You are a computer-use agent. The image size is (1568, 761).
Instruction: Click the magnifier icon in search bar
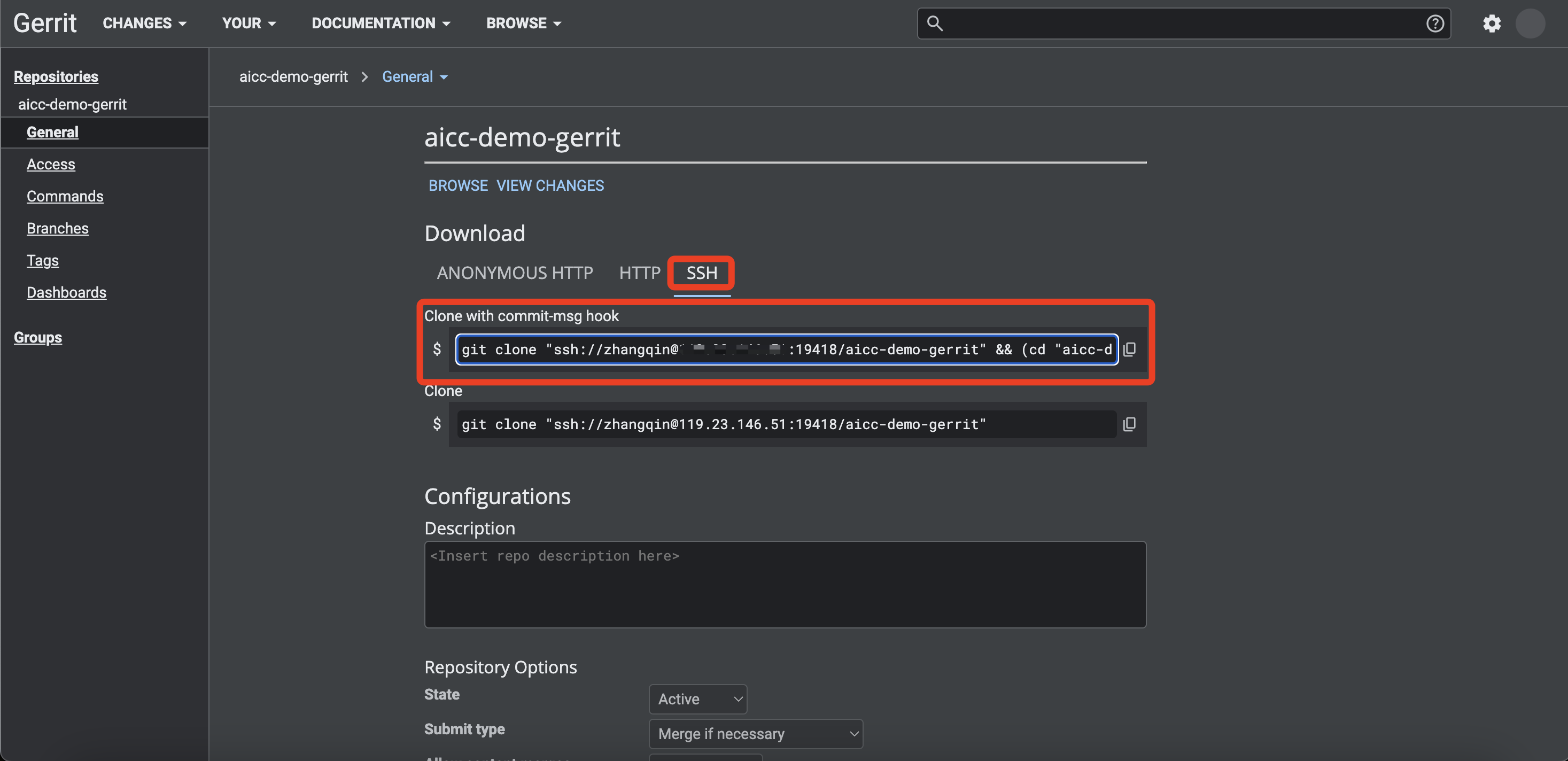pyautogui.click(x=935, y=24)
